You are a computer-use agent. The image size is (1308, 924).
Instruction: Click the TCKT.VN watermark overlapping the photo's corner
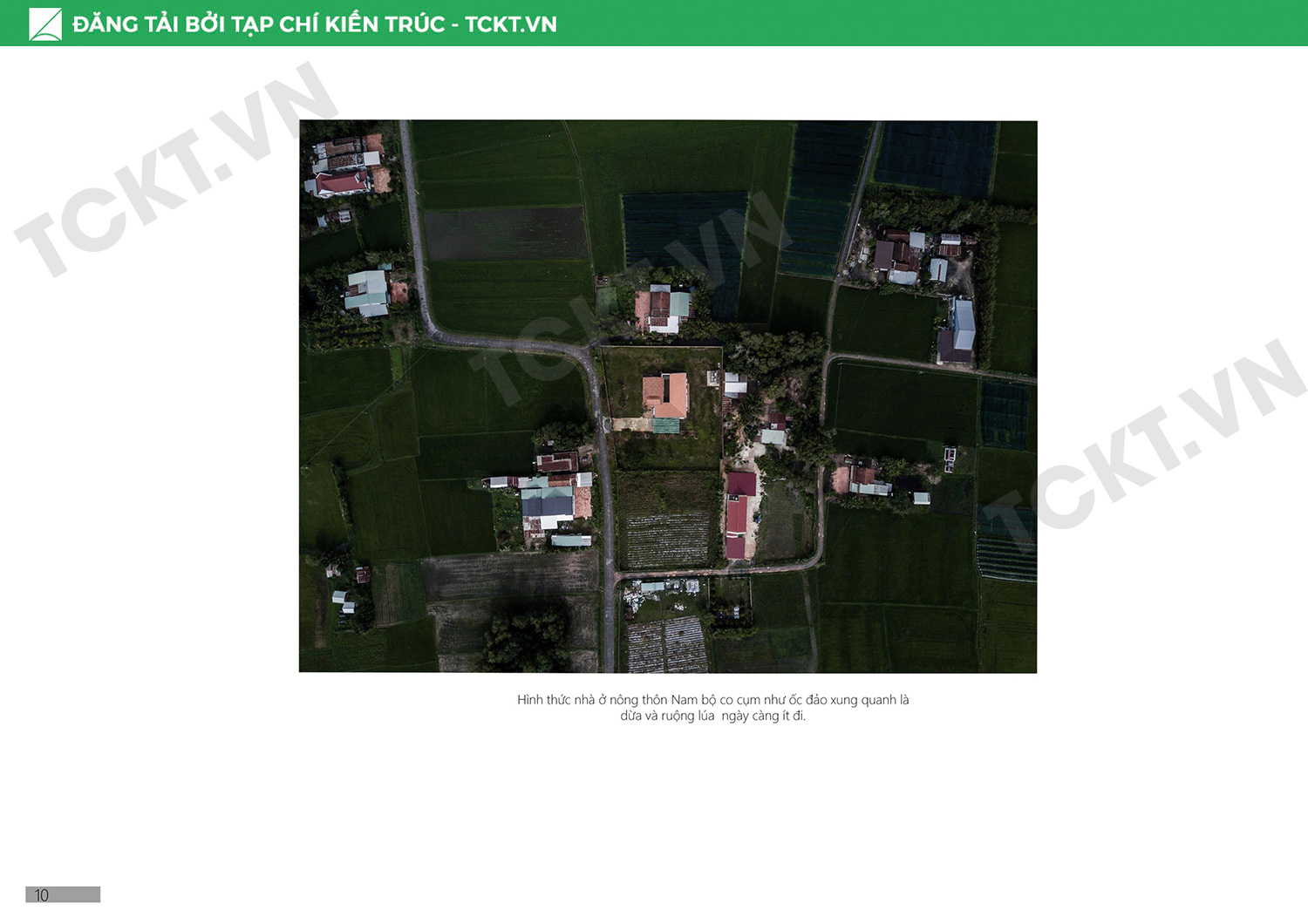[x=174, y=170]
